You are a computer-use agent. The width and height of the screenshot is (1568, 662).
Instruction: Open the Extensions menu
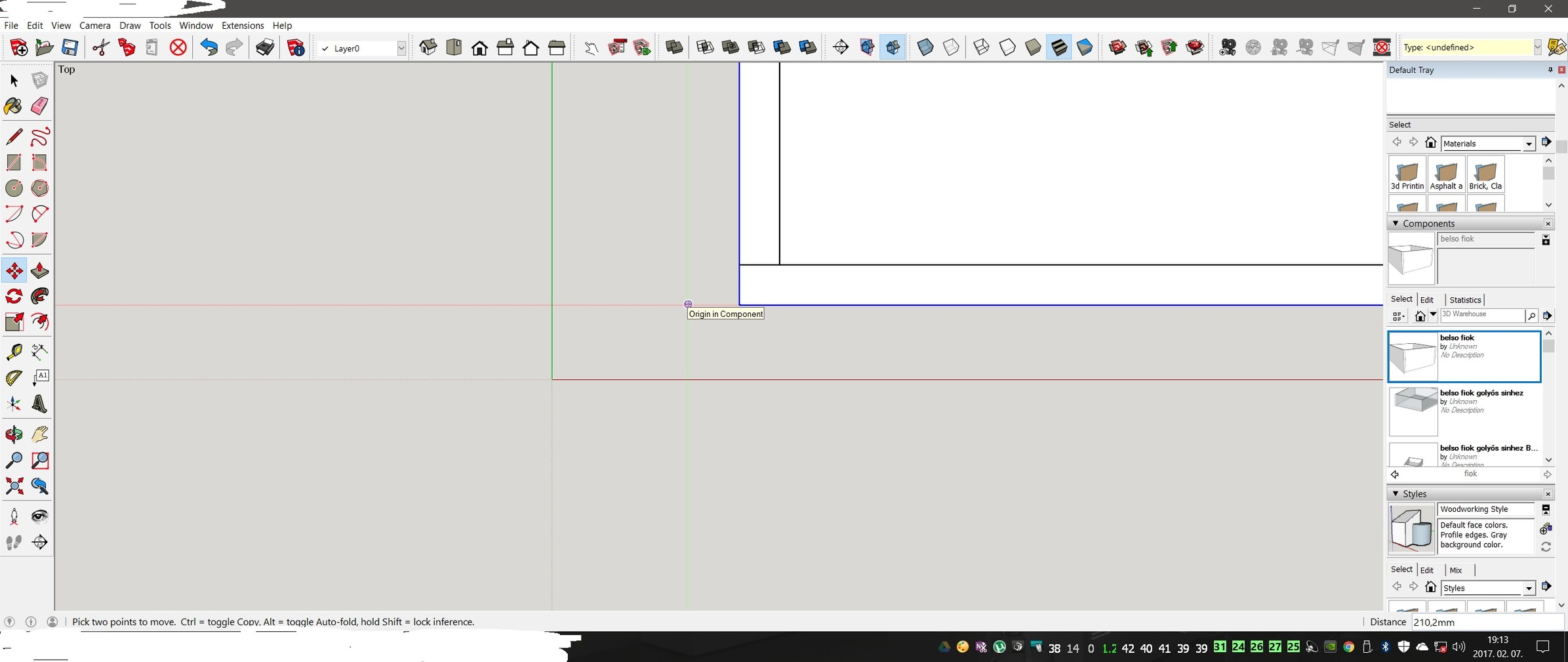(243, 26)
